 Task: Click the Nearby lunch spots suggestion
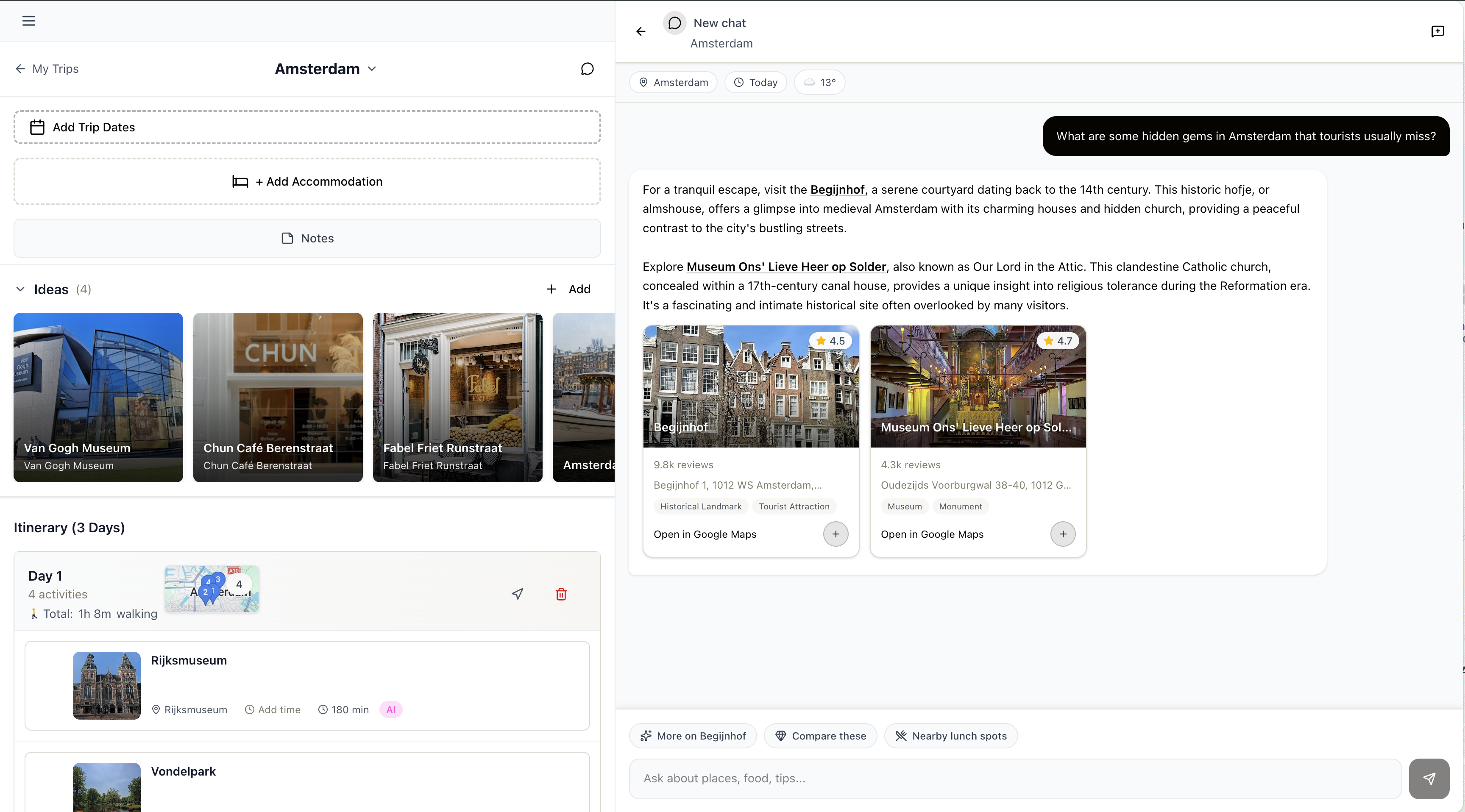click(x=950, y=735)
